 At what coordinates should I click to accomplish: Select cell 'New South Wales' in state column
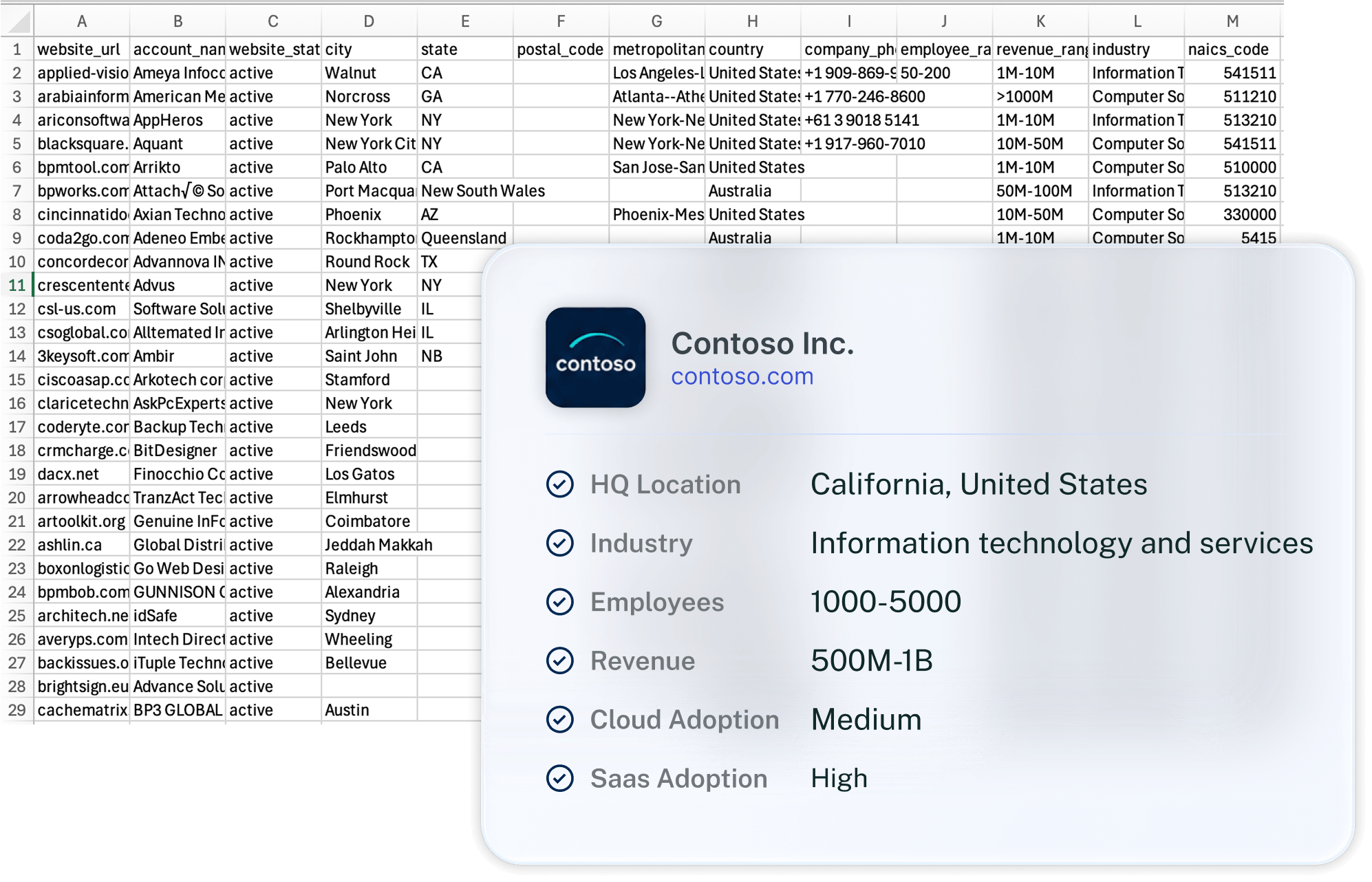[x=482, y=191]
